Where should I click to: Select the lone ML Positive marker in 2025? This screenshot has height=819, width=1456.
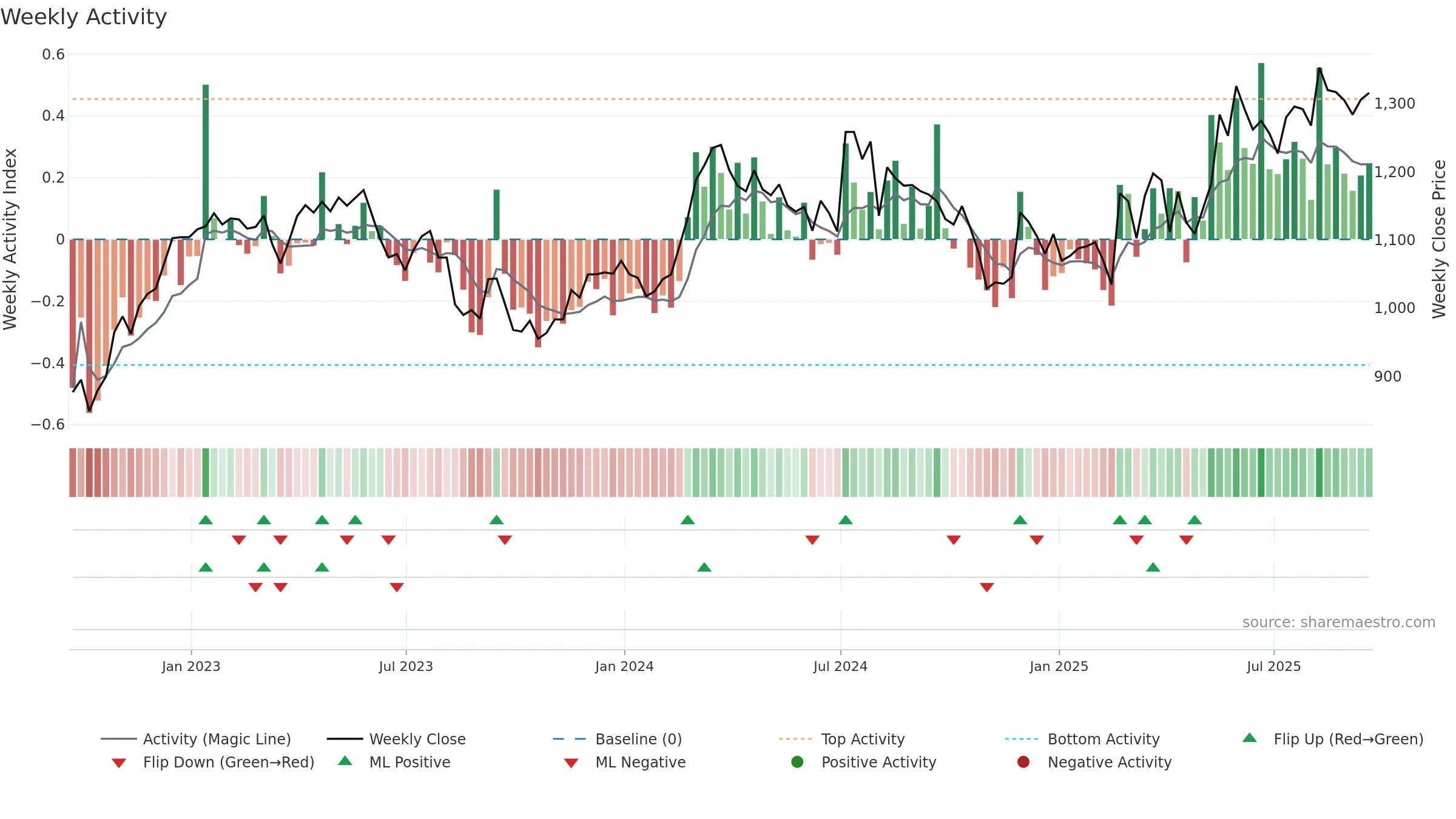1153,567
